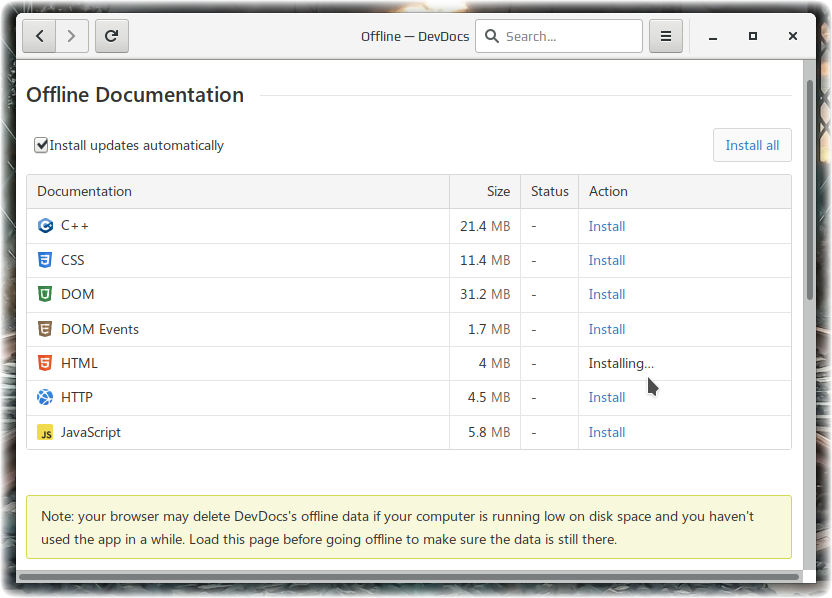Screen dimensions: 832x598
Task: Select the HTML row name
Action: (x=79, y=363)
